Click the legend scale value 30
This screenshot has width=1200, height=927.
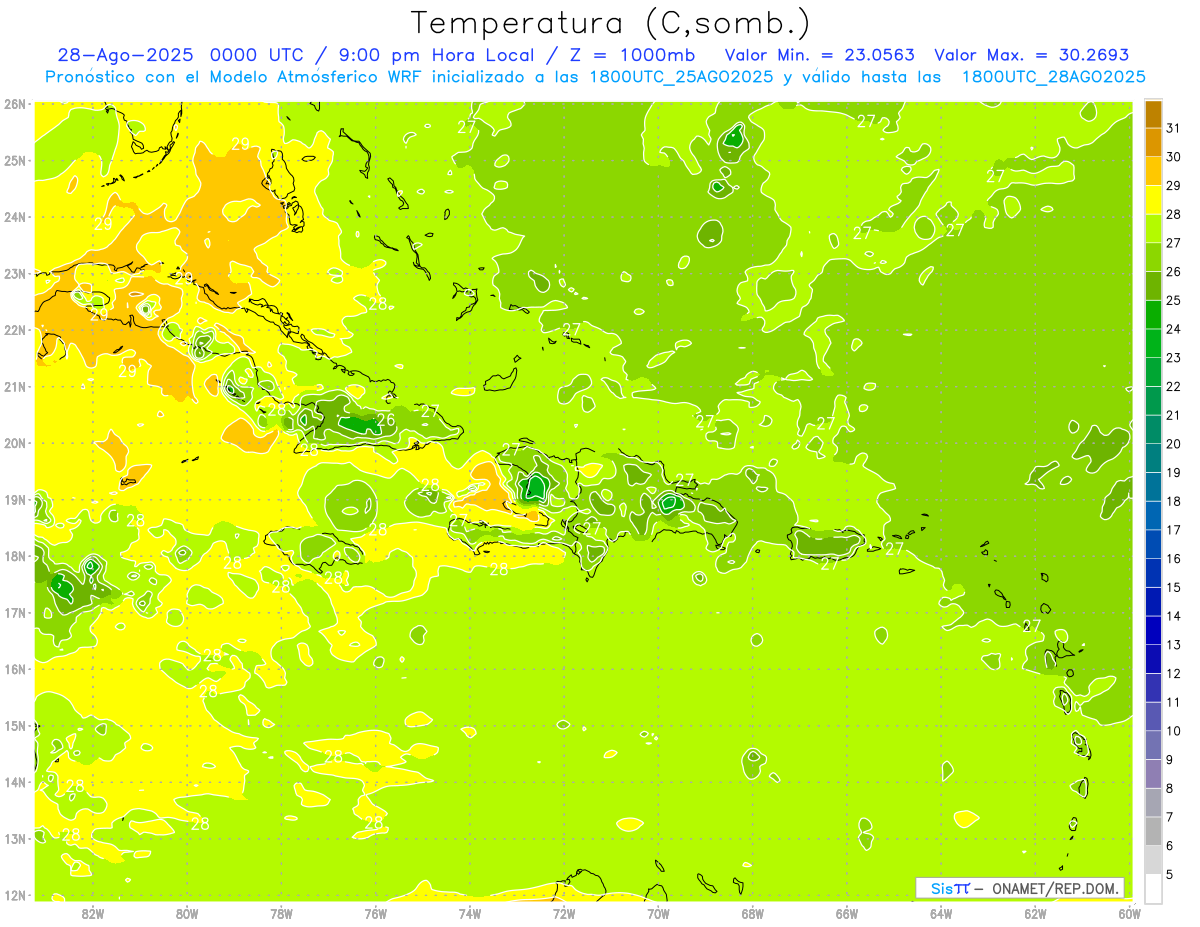click(1174, 157)
